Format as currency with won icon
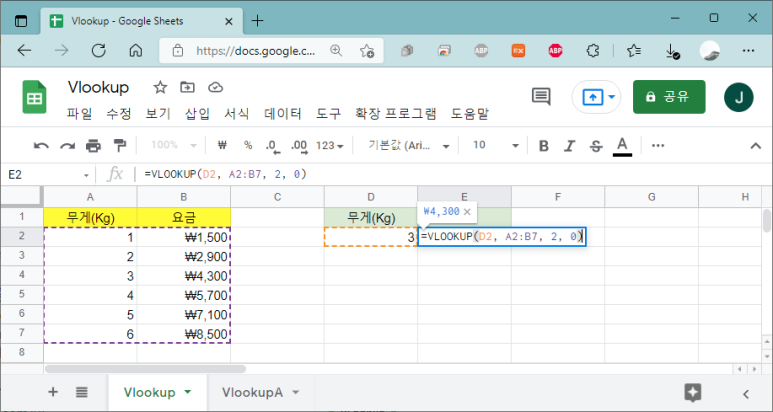The width and height of the screenshot is (773, 412). click(x=222, y=145)
